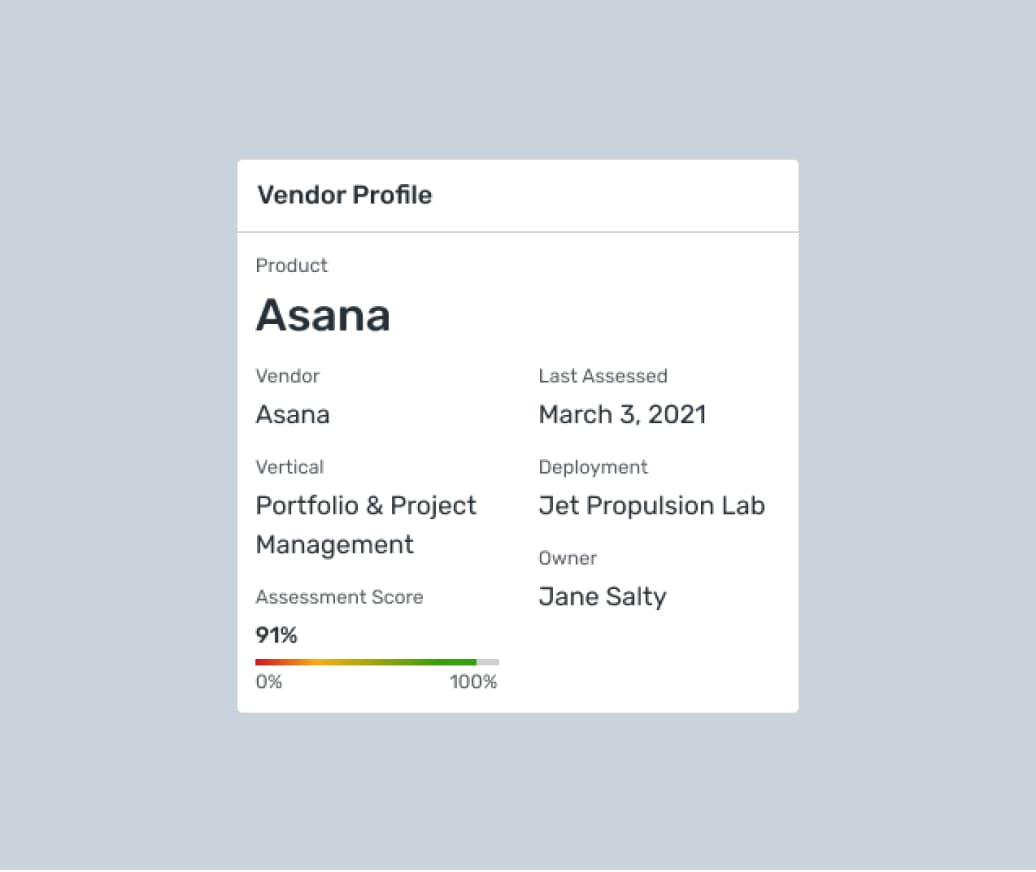Click the Vendor field label
The width and height of the screenshot is (1036, 872).
pos(287,376)
